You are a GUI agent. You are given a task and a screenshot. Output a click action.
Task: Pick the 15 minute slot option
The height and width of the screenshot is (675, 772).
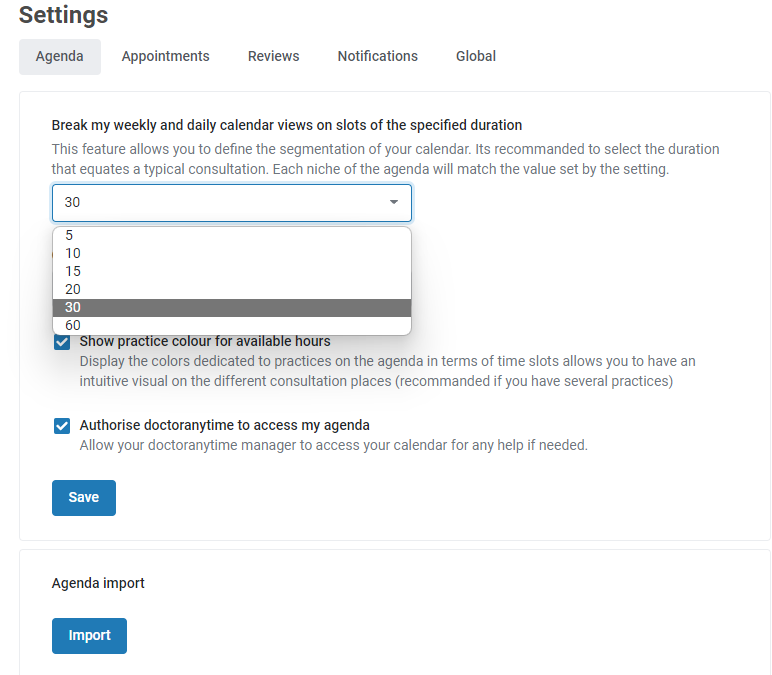(x=232, y=271)
